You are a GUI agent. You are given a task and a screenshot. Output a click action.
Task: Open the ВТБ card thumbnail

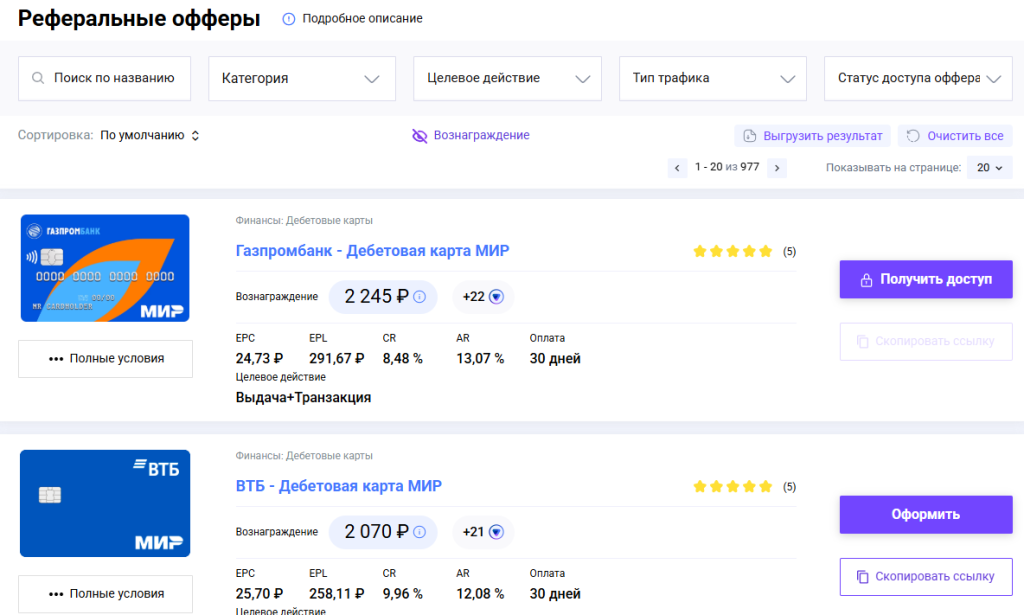(x=105, y=503)
